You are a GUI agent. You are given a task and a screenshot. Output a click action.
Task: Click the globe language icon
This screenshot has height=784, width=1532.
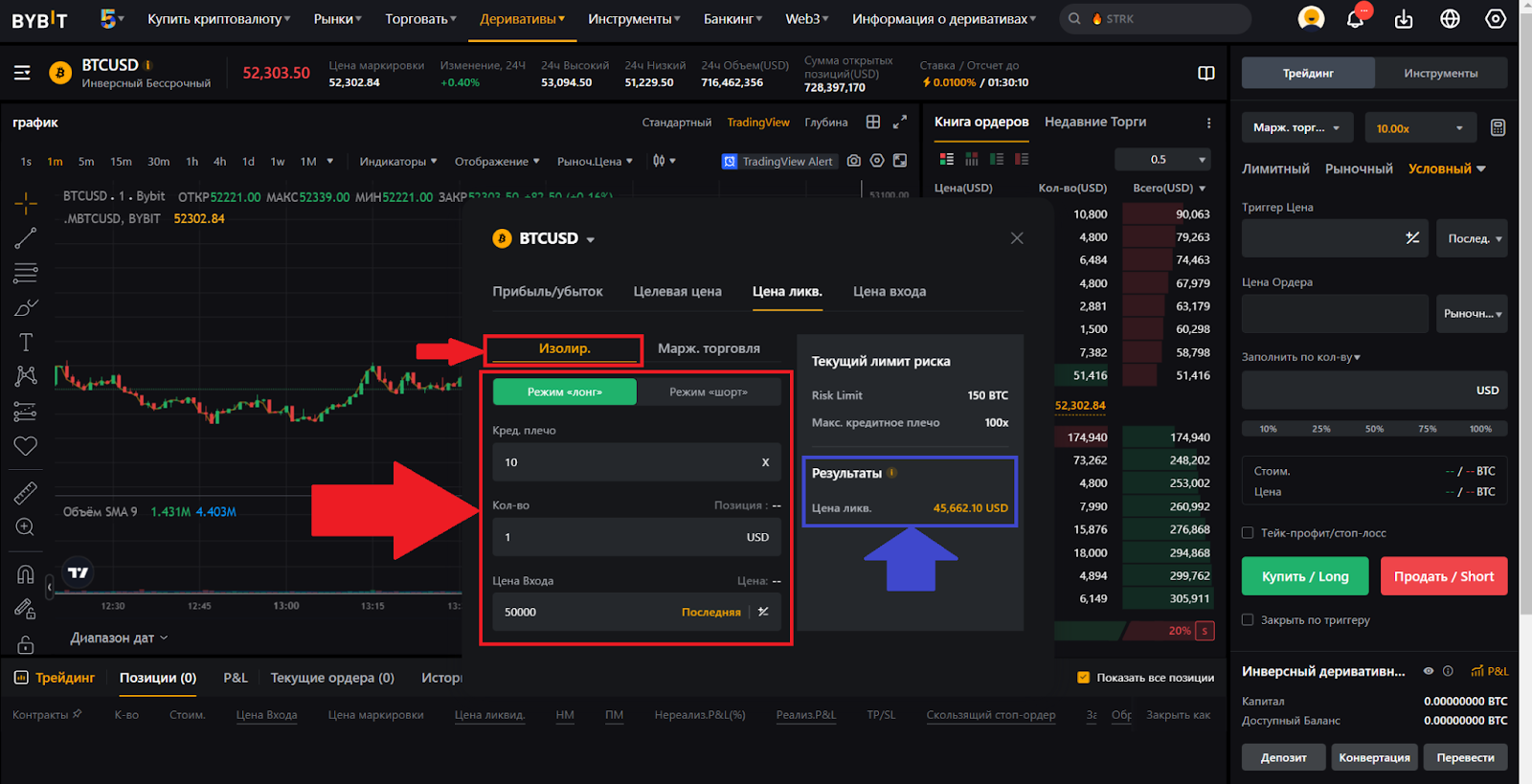pyautogui.click(x=1450, y=19)
